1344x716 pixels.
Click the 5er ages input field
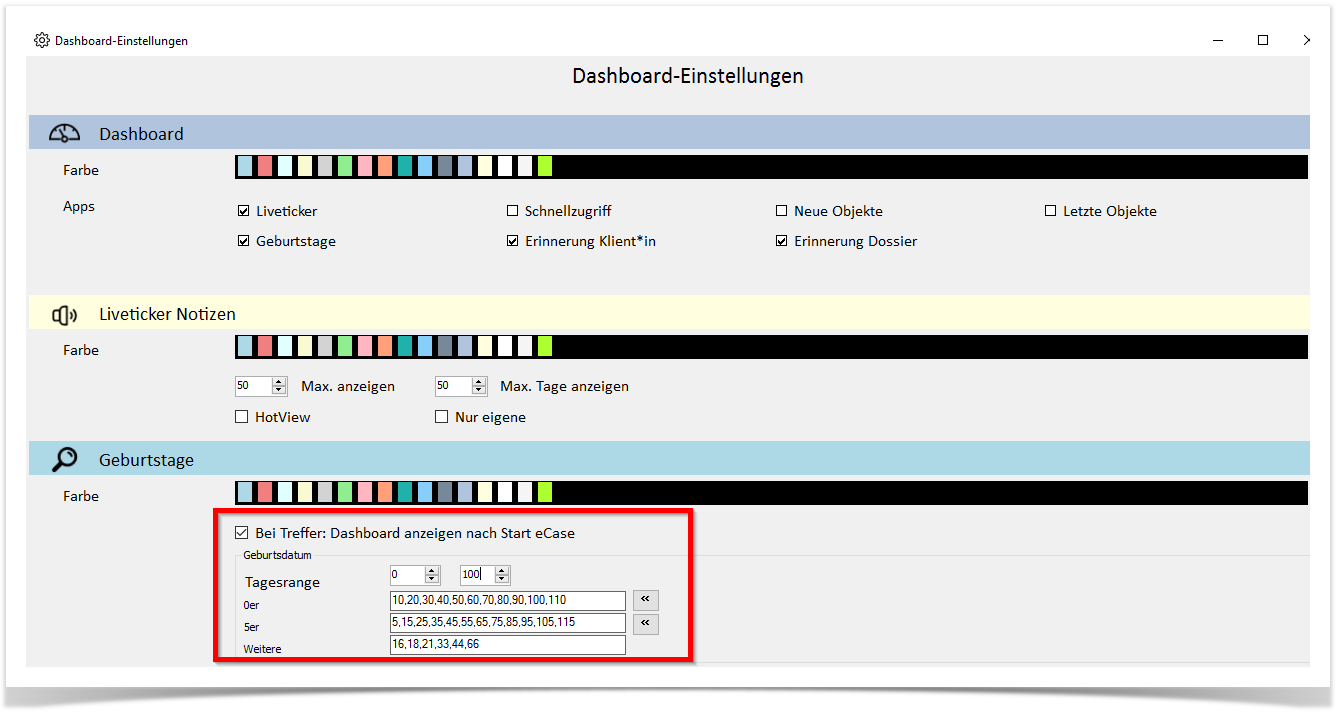pyautogui.click(x=508, y=623)
